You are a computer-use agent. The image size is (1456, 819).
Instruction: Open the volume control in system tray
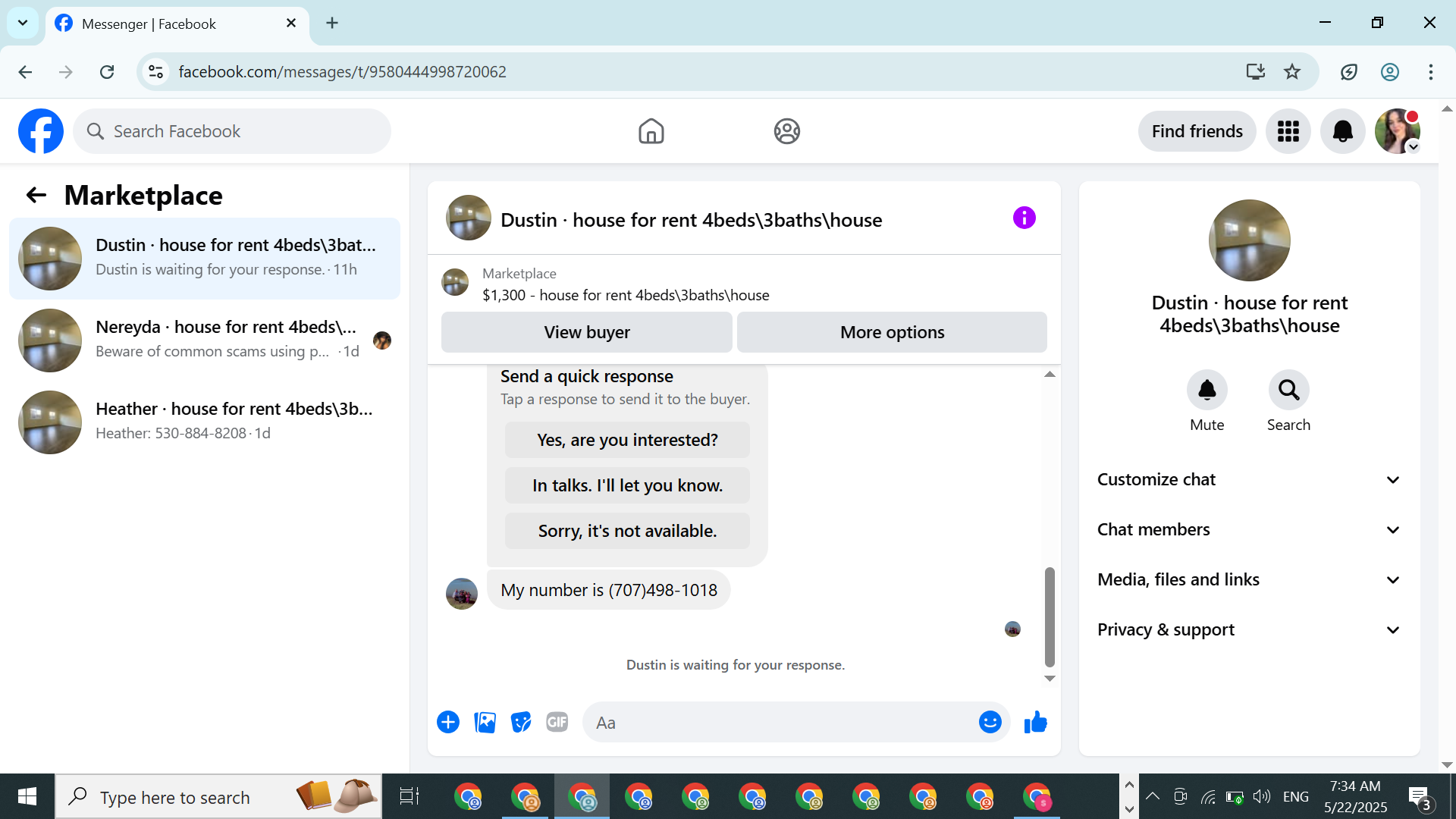click(x=1262, y=797)
